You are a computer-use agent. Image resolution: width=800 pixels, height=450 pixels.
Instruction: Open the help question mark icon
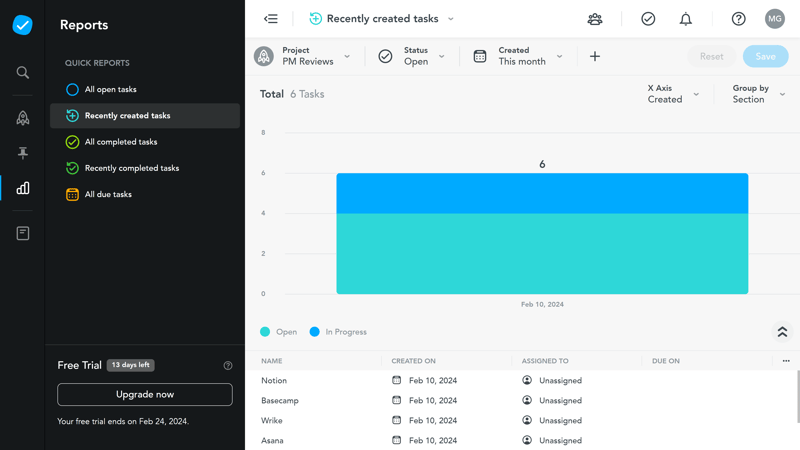(738, 19)
